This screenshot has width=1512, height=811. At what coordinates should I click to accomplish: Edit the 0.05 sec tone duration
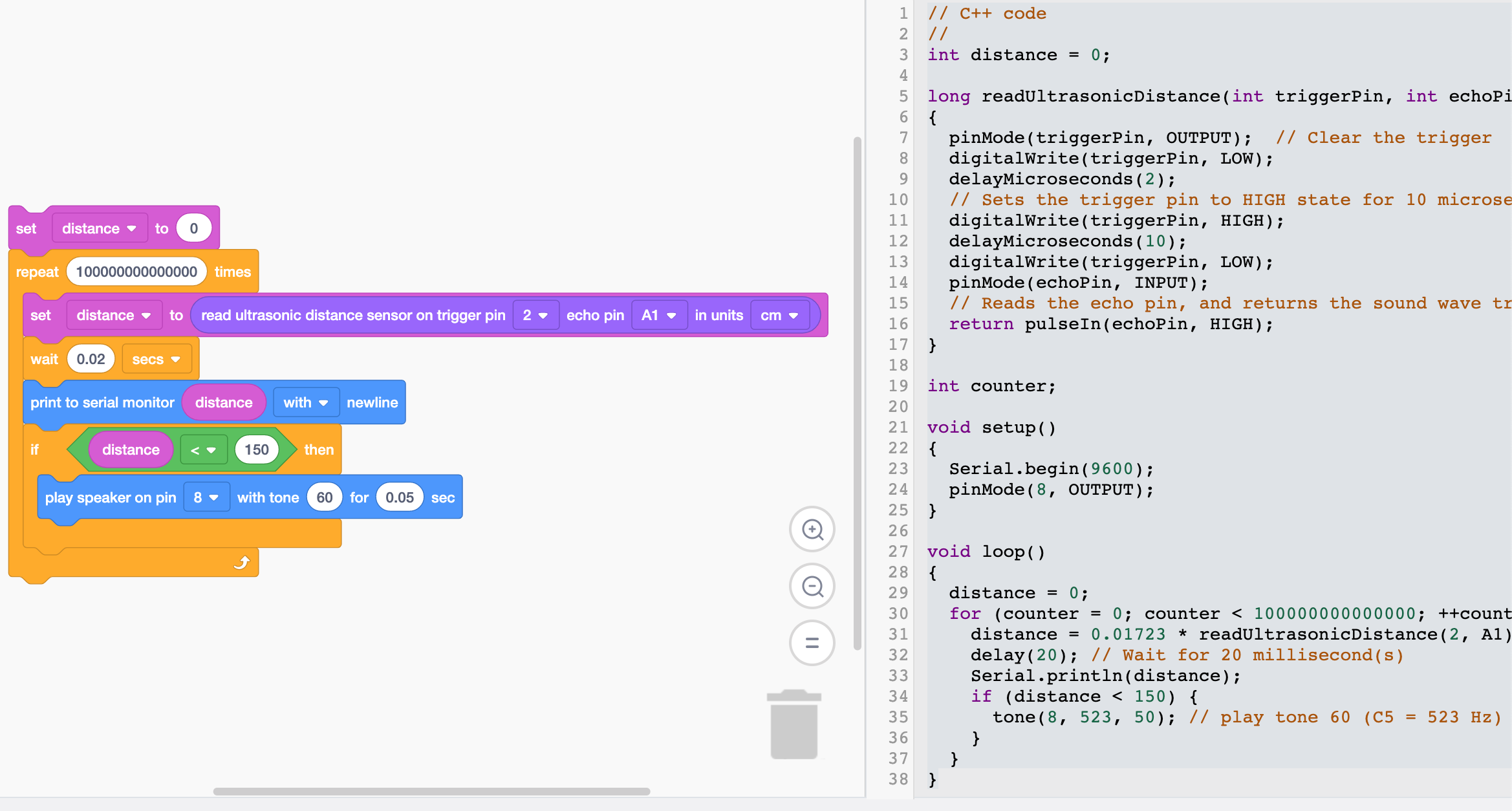click(x=400, y=497)
